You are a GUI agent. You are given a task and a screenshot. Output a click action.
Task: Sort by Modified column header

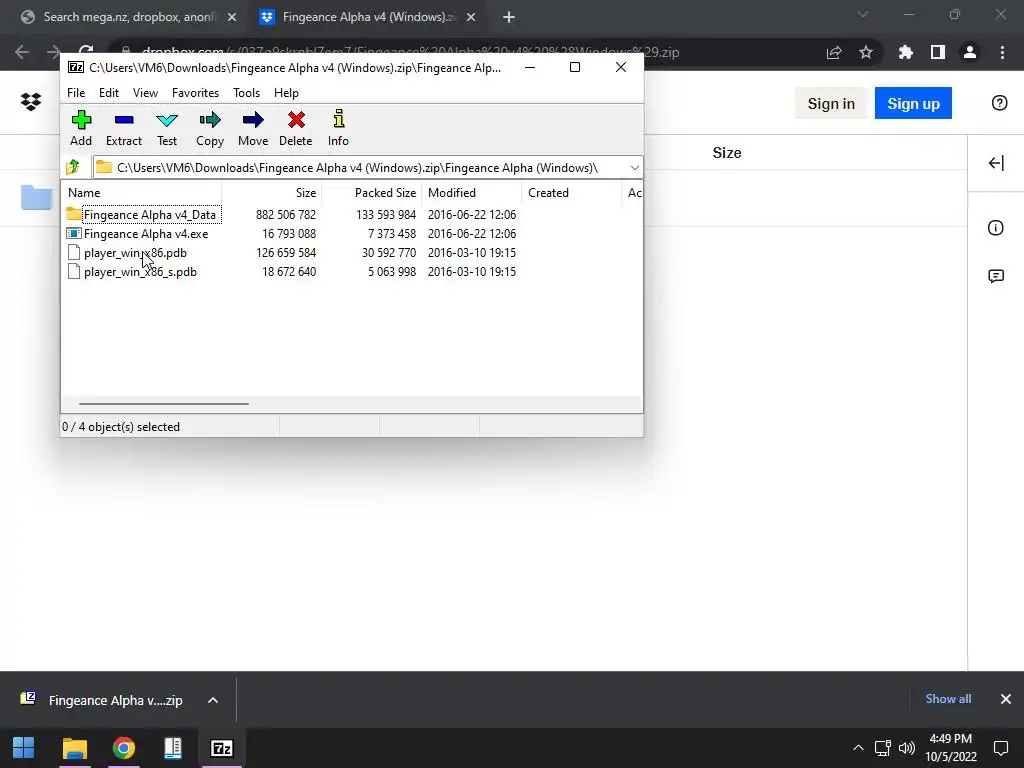472,193
